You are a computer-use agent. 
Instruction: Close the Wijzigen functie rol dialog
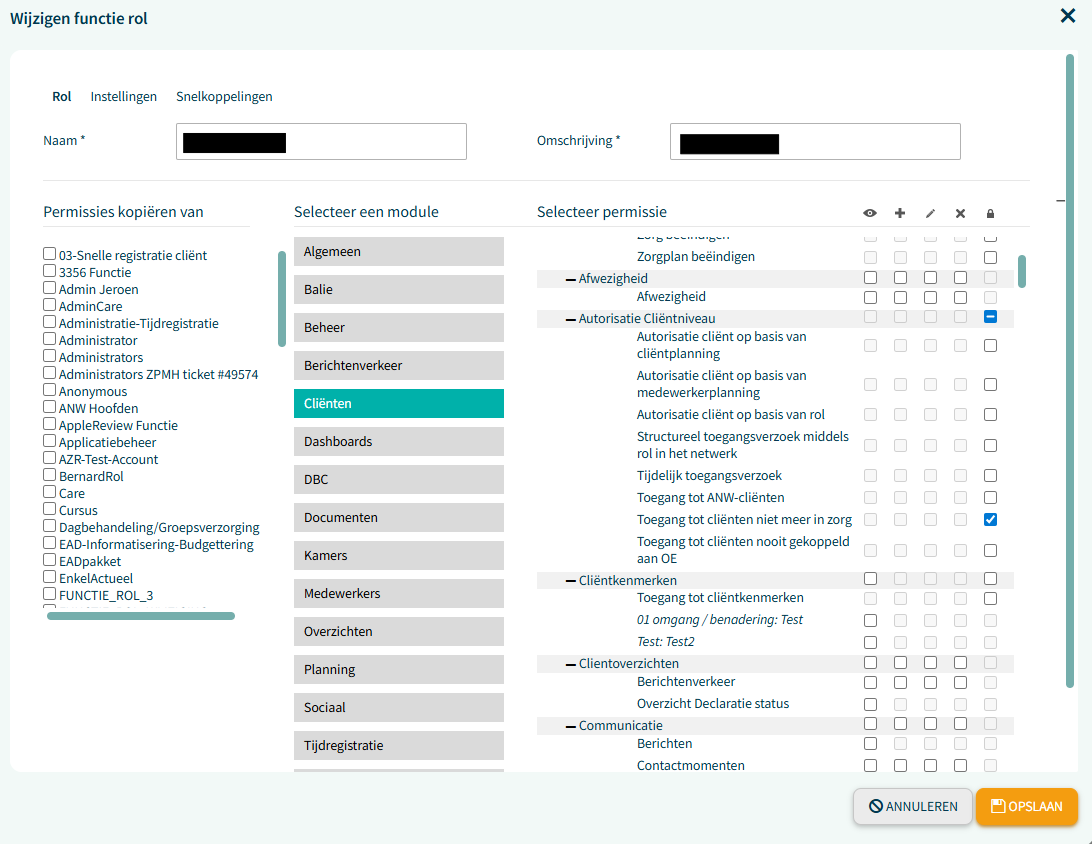click(1068, 16)
